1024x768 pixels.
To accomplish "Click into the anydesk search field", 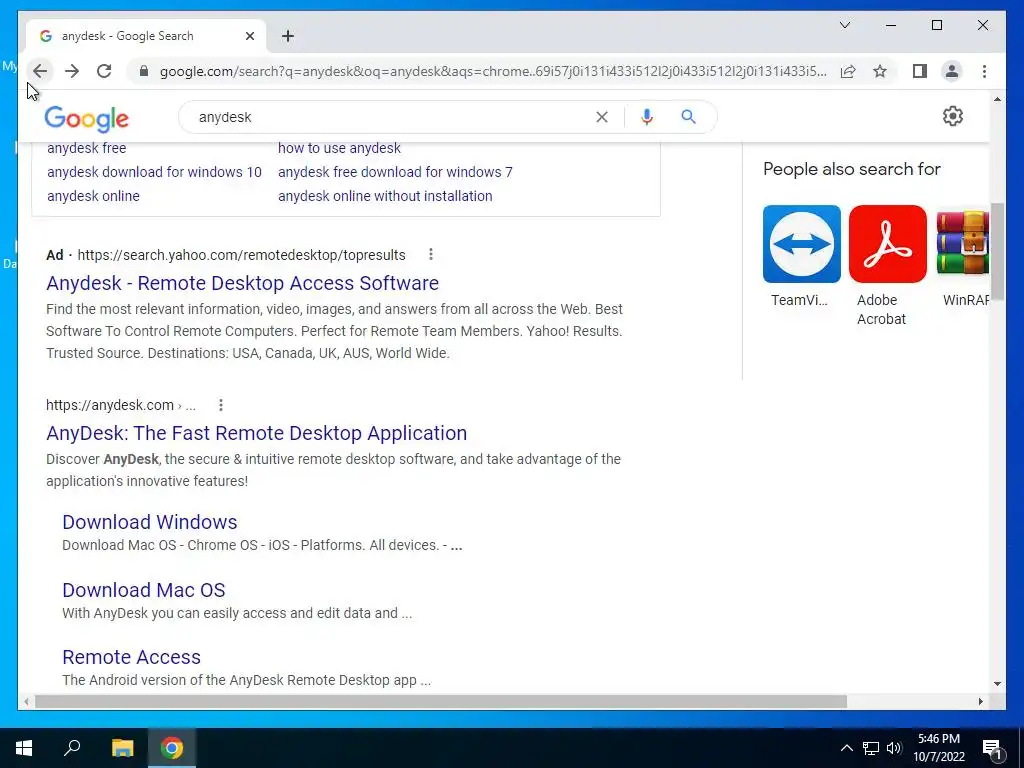I will pos(392,117).
